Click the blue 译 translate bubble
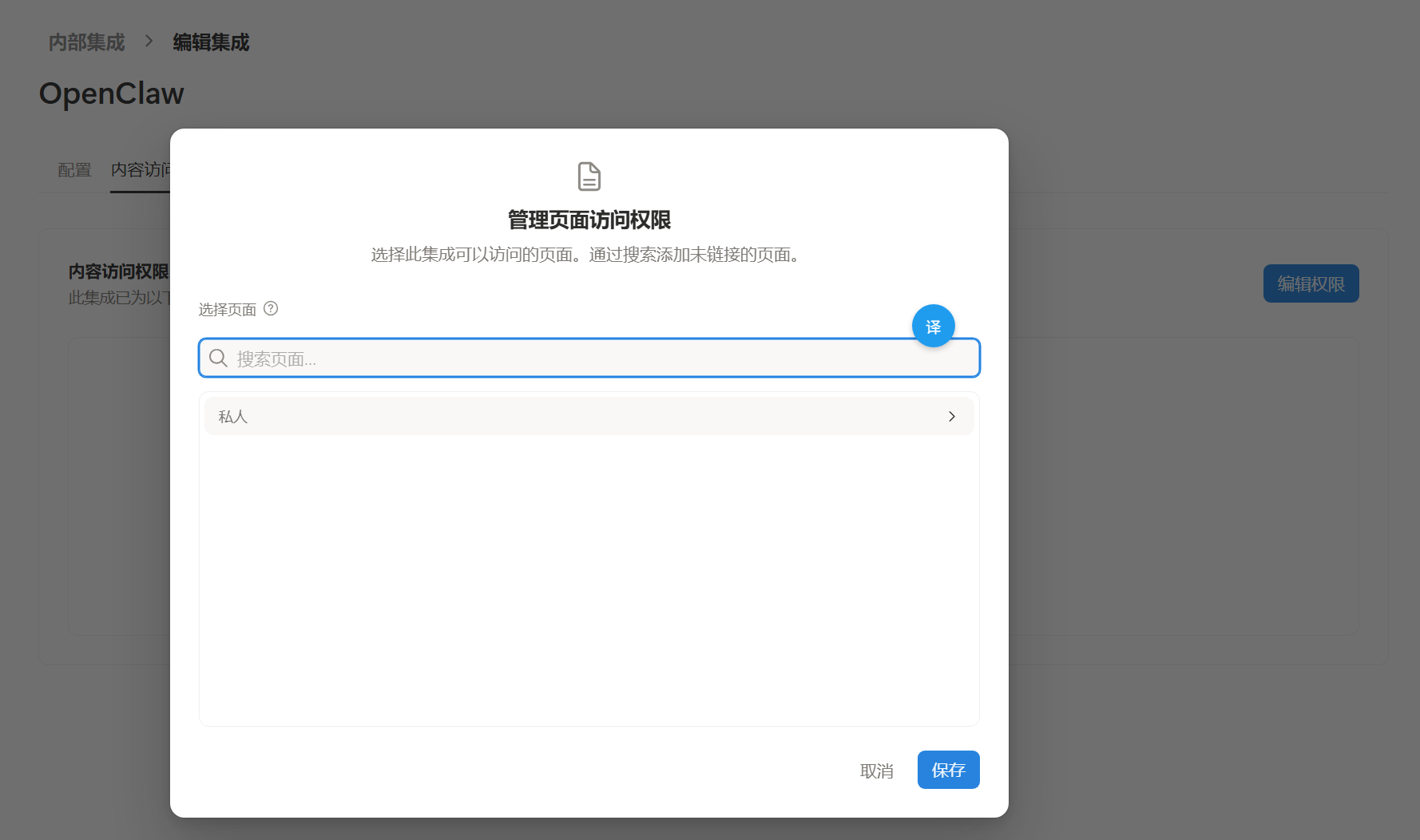1420x840 pixels. tap(933, 326)
